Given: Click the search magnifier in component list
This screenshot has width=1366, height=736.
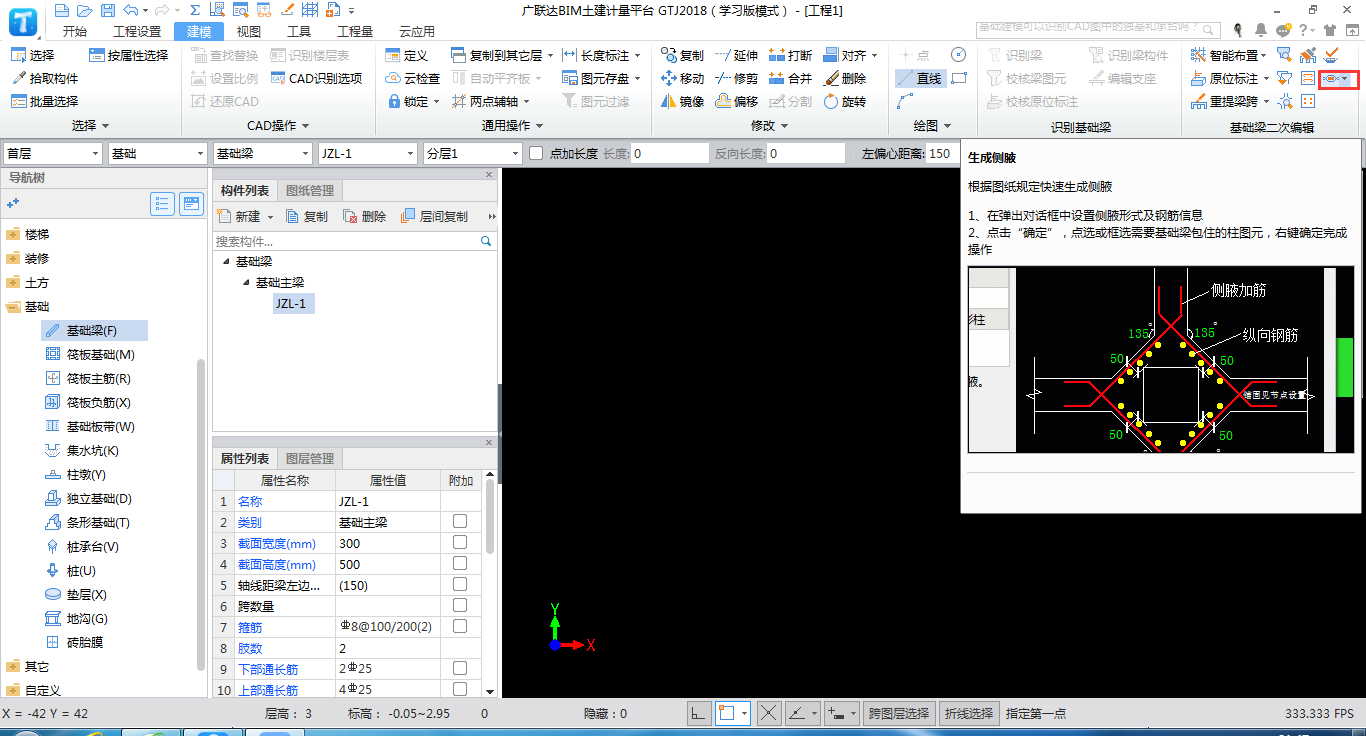Looking at the screenshot, I should click(x=486, y=241).
